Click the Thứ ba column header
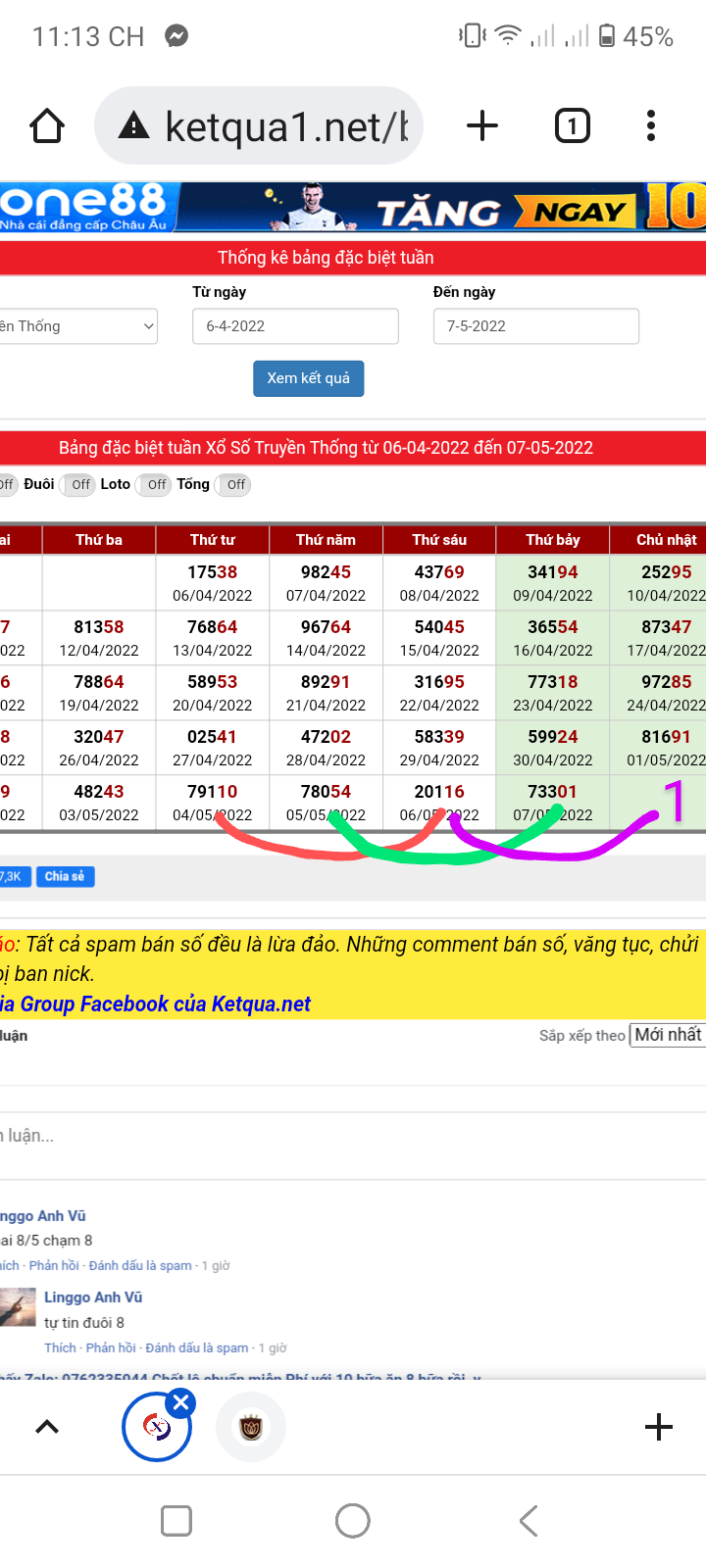Screen dimensions: 706x1568 99,540
